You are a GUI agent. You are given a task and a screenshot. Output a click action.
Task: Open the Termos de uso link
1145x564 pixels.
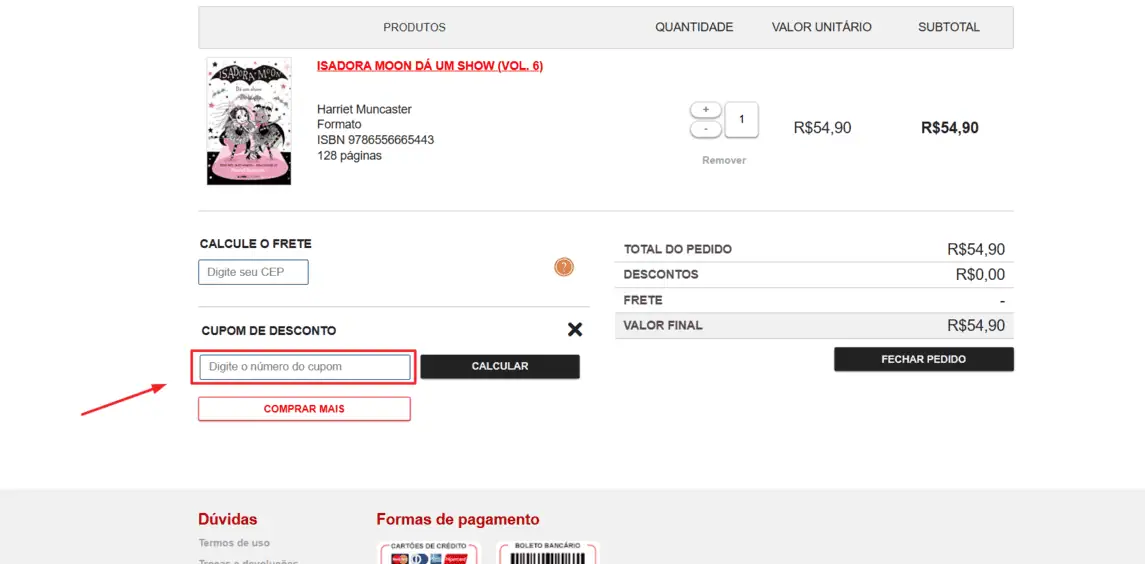tap(234, 543)
